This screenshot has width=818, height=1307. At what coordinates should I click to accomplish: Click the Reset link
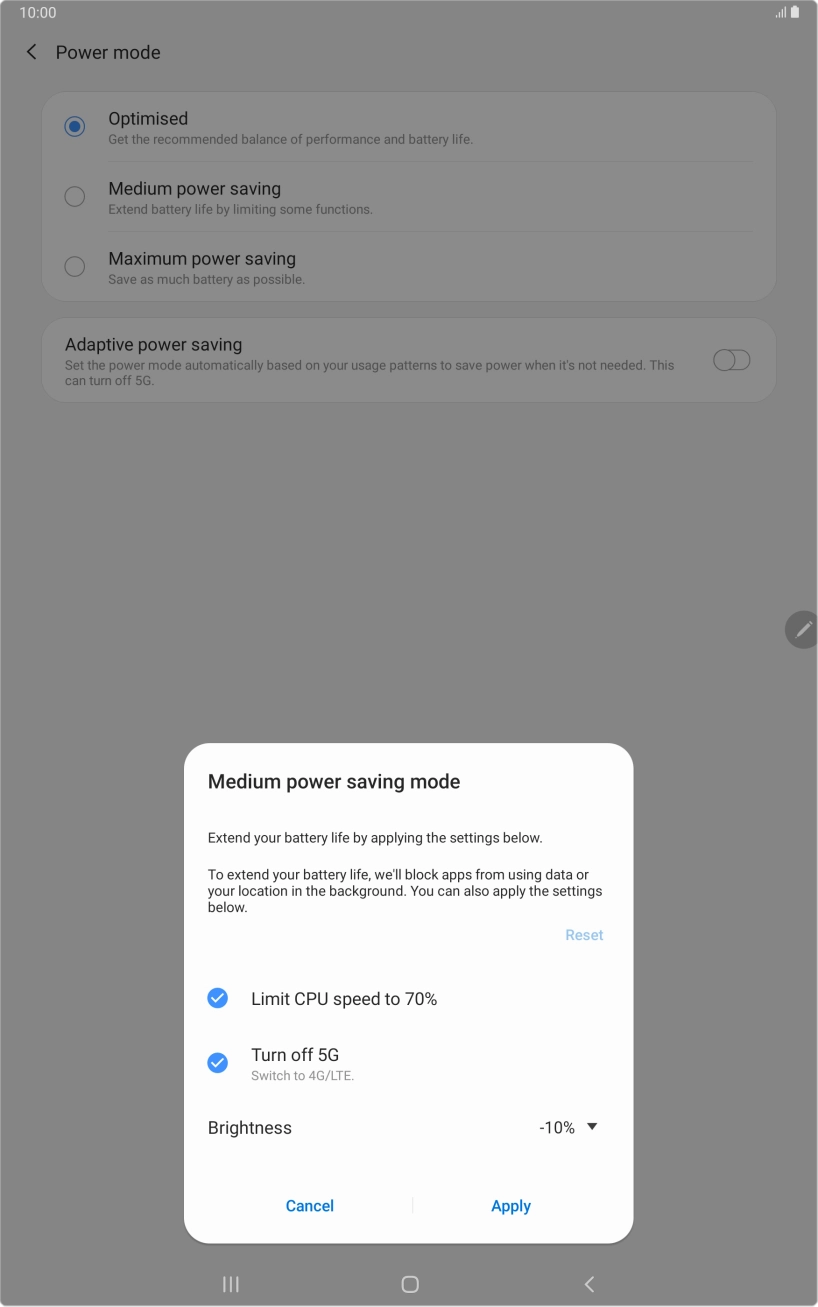(x=584, y=935)
